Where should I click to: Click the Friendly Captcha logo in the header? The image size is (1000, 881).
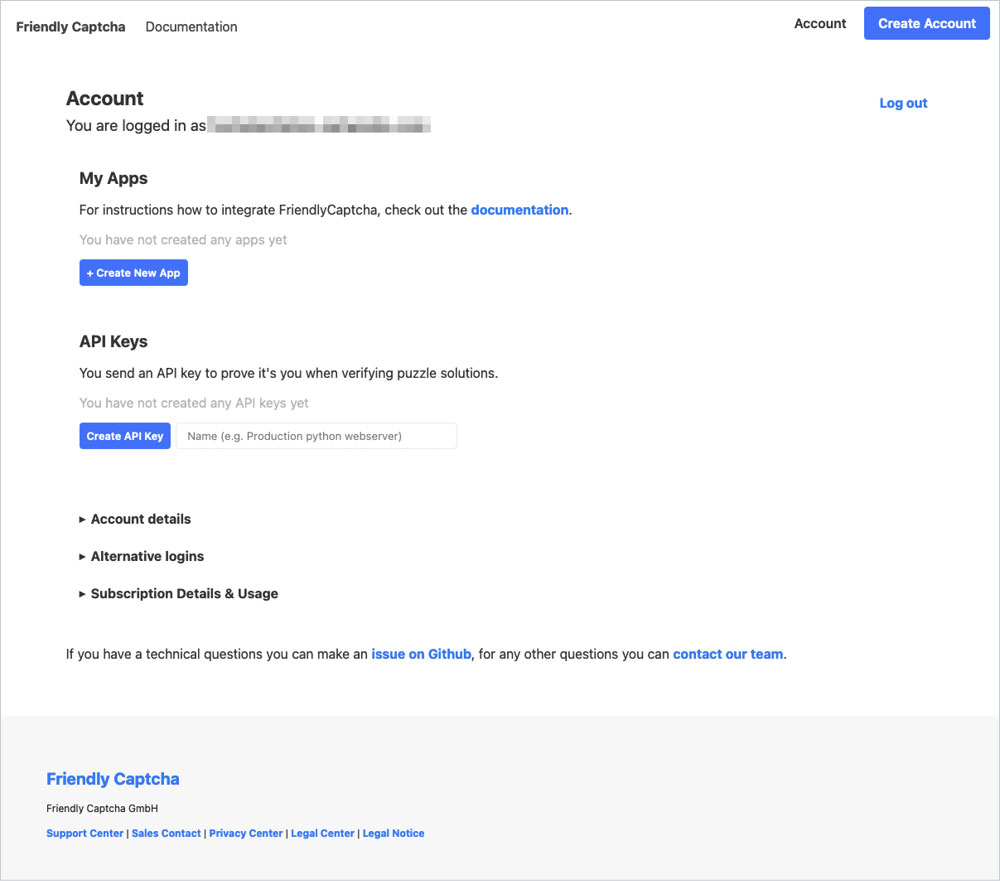(70, 27)
